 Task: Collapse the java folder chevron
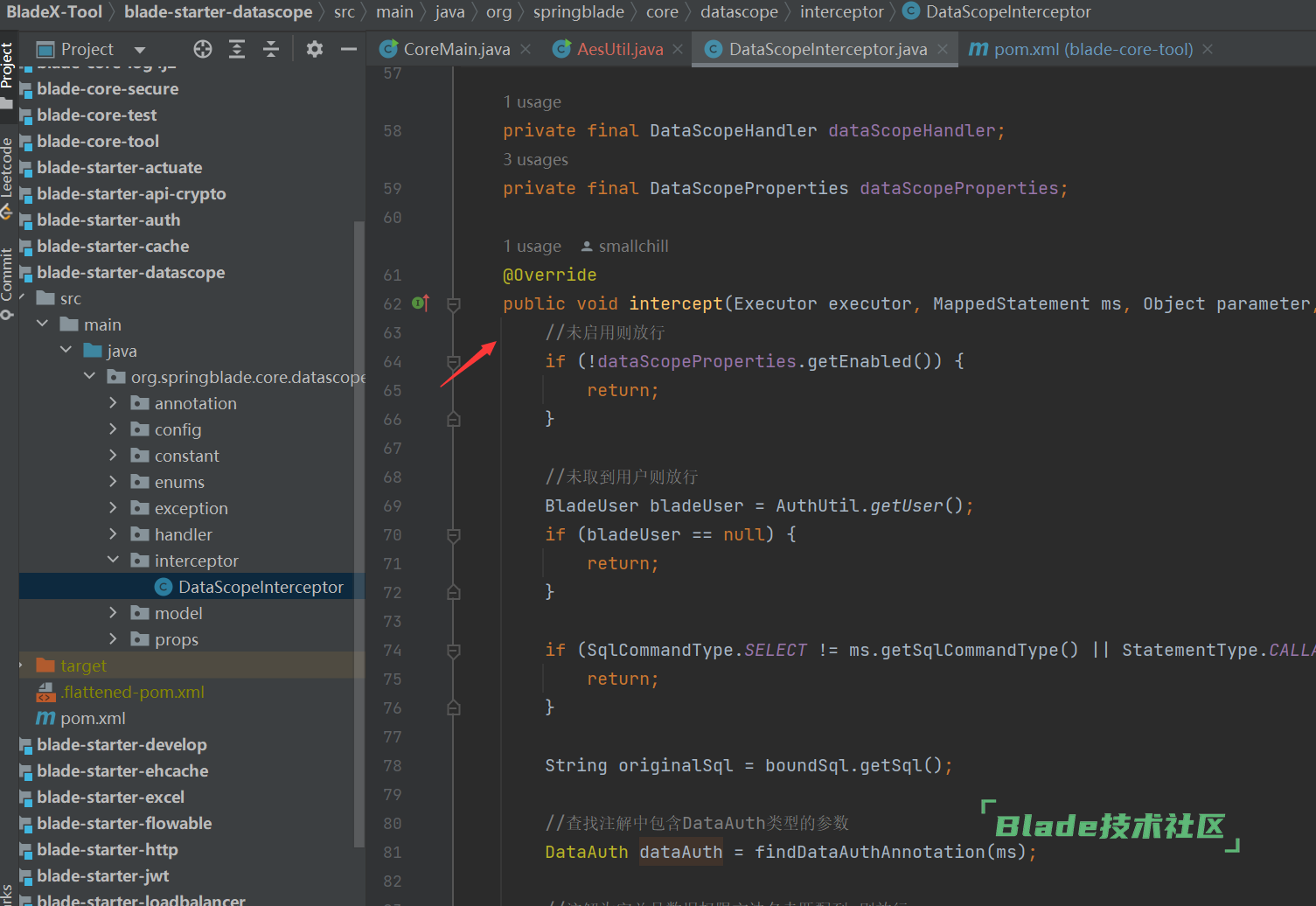pyautogui.click(x=66, y=351)
